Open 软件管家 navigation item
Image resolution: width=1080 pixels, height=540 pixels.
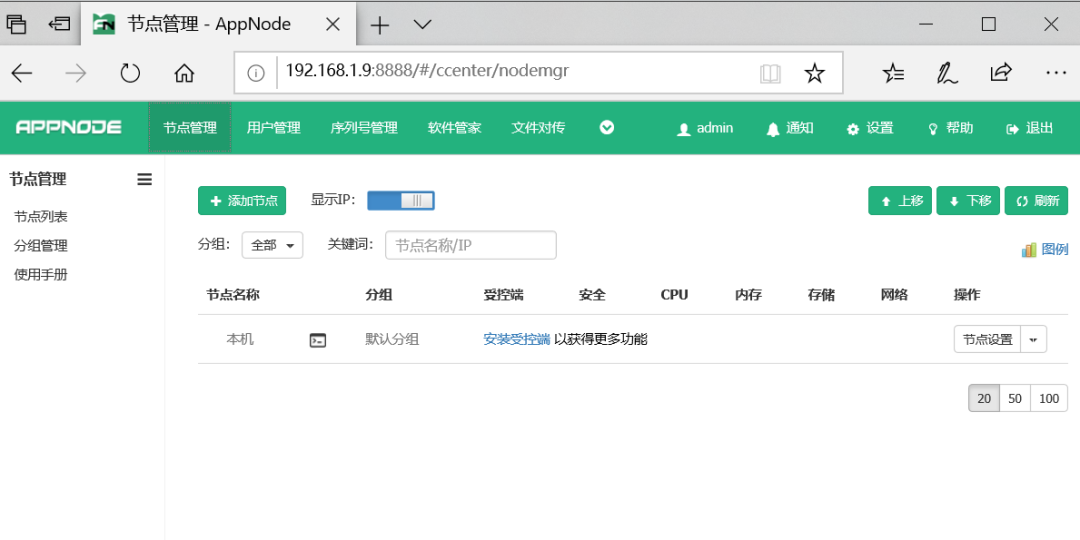[x=455, y=128]
